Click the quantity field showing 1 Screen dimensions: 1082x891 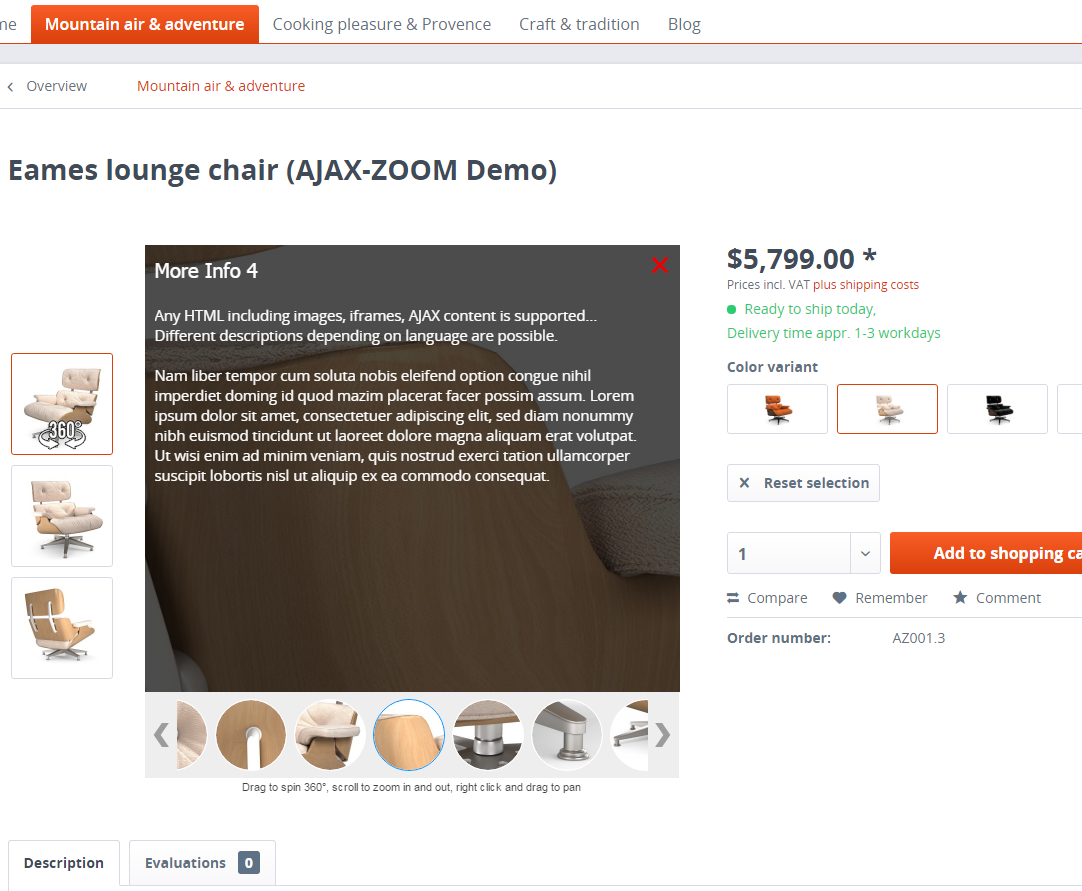(x=789, y=554)
